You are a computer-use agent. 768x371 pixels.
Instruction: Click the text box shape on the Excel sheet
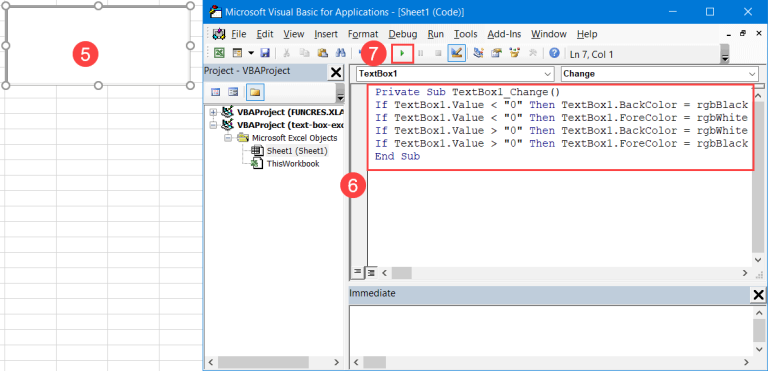coord(98,46)
